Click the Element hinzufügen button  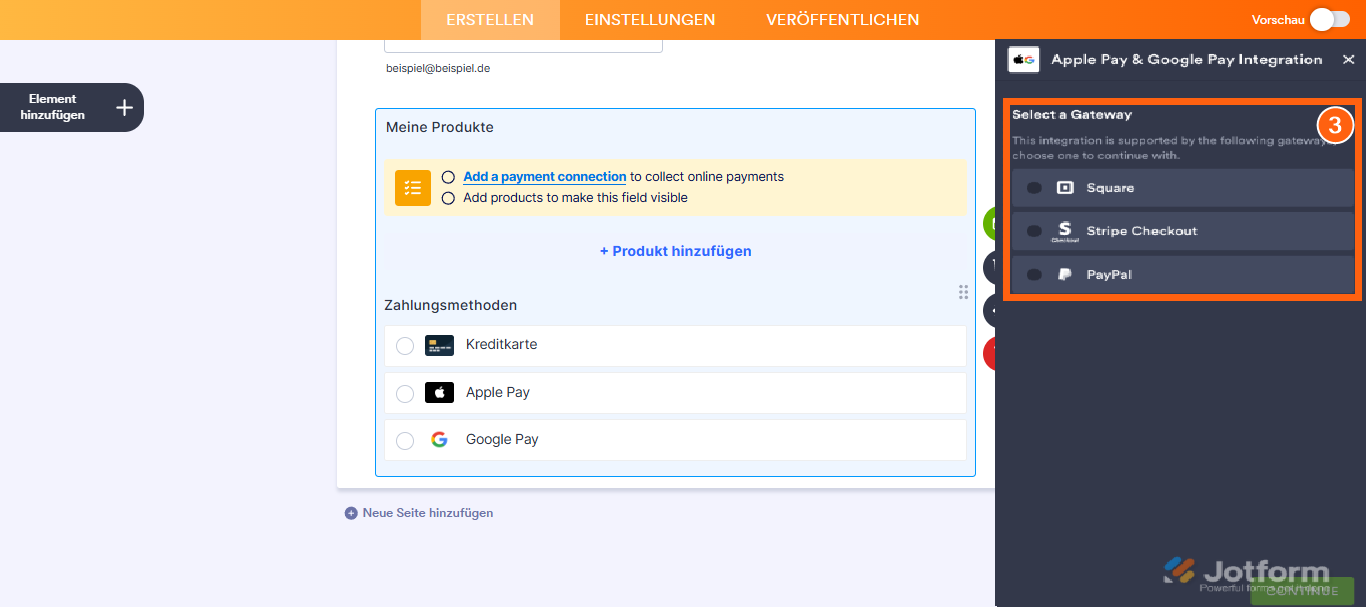pyautogui.click(x=70, y=107)
